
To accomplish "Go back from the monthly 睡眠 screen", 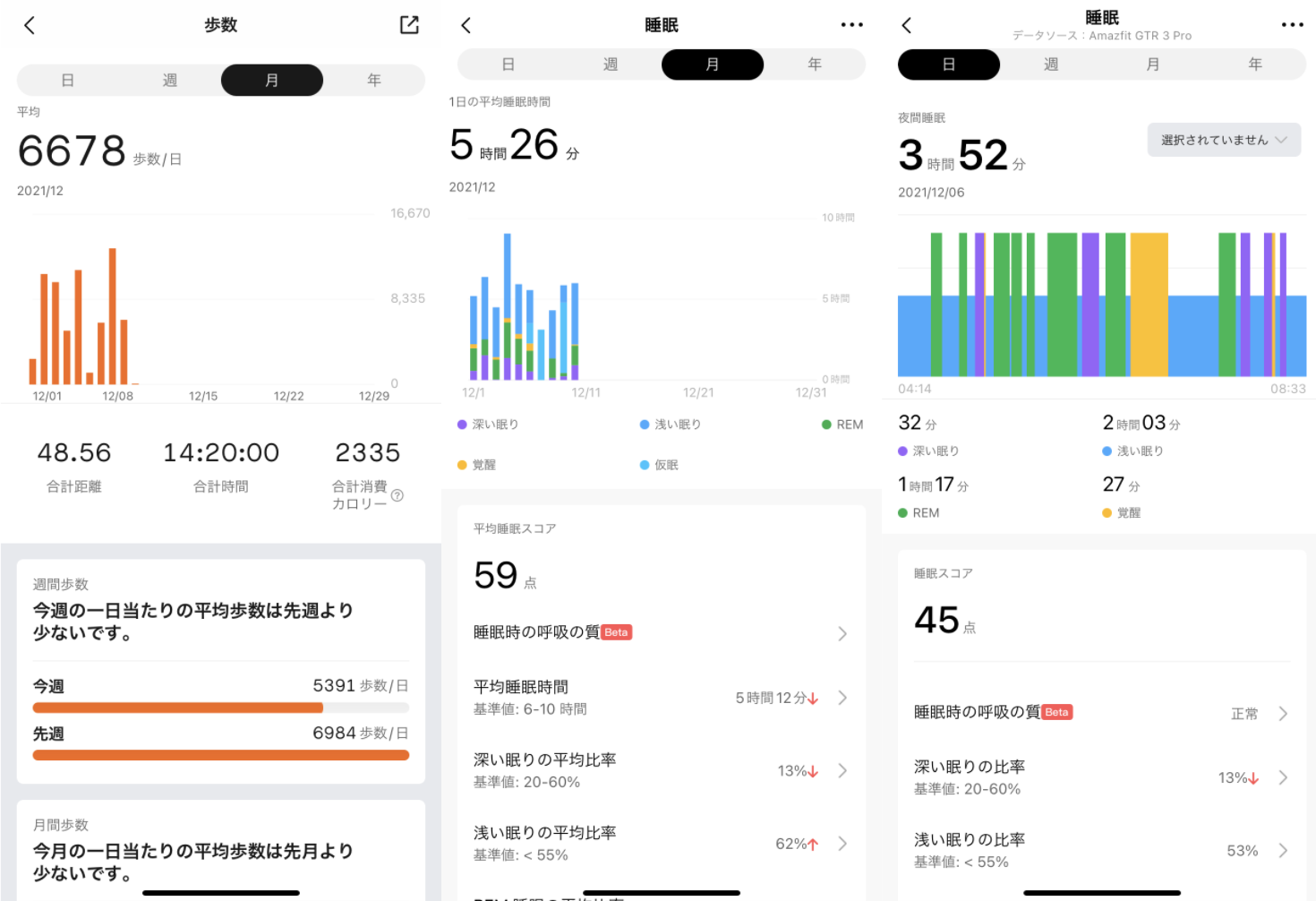I will tap(466, 25).
